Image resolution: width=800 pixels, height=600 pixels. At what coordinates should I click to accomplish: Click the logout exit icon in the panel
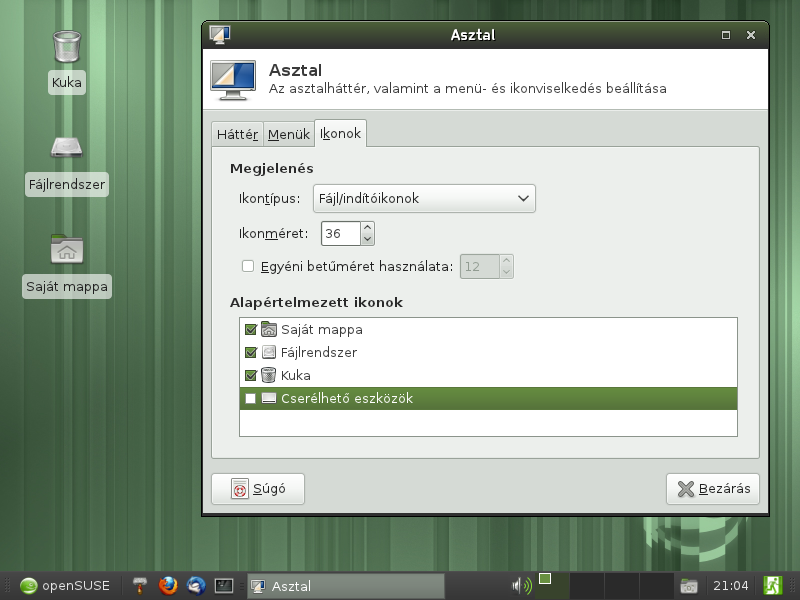click(x=772, y=585)
